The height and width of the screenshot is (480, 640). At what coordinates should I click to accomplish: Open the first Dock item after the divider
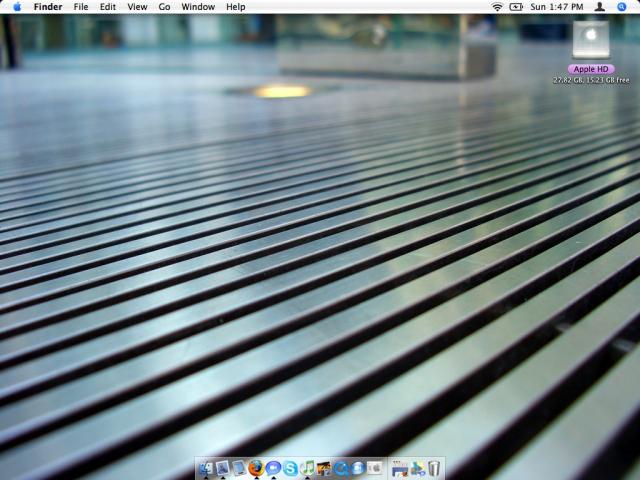click(399, 469)
